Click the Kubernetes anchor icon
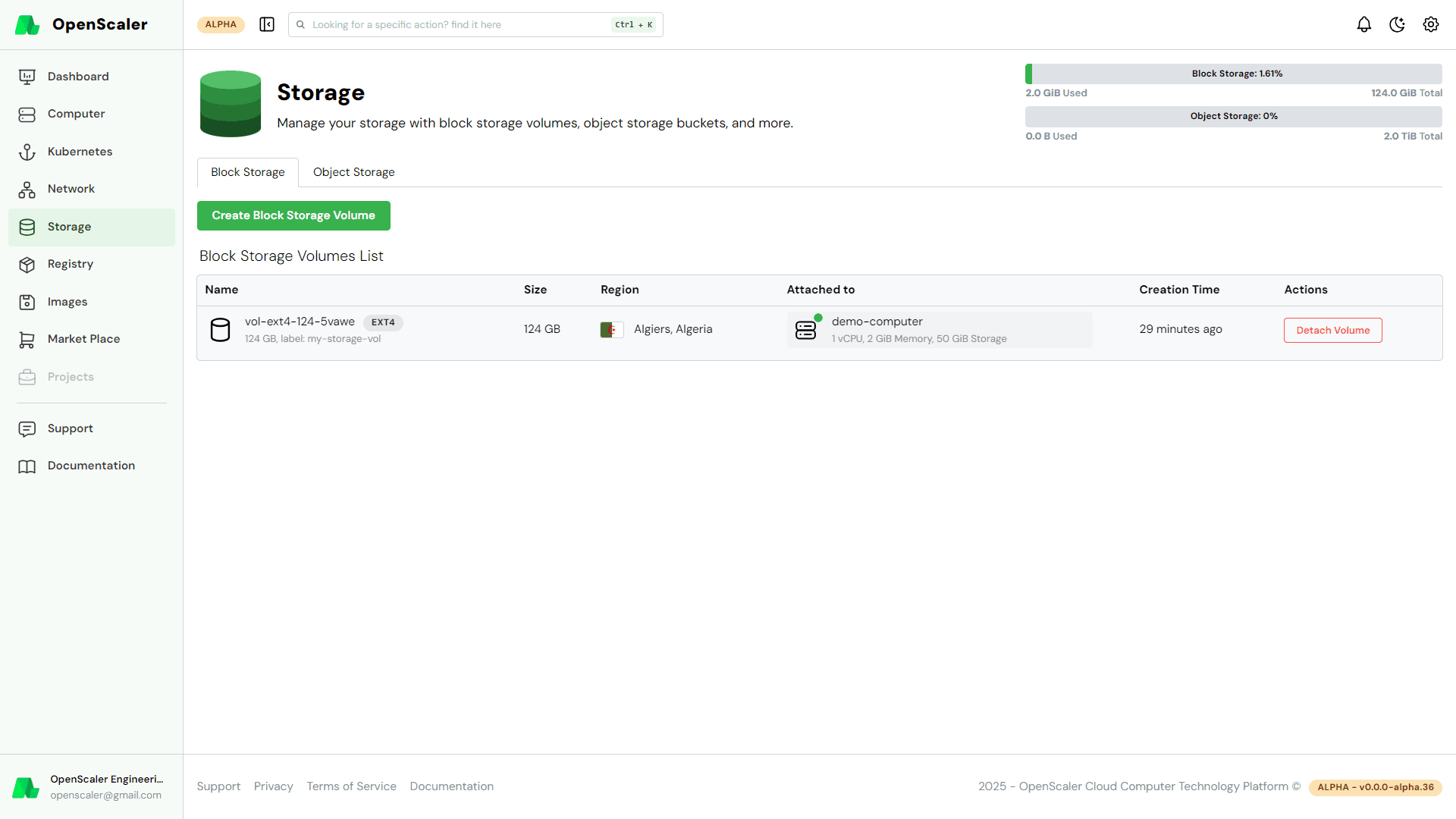This screenshot has width=1456, height=819. click(x=27, y=152)
